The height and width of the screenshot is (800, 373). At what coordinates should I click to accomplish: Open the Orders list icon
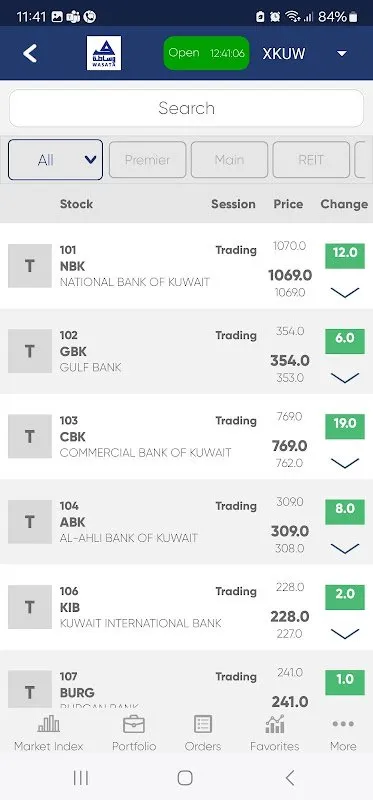pyautogui.click(x=203, y=723)
